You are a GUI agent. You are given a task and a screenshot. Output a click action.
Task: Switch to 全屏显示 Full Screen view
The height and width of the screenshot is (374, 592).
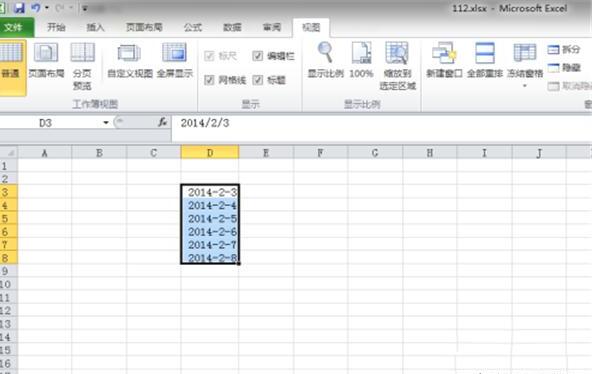pos(174,61)
